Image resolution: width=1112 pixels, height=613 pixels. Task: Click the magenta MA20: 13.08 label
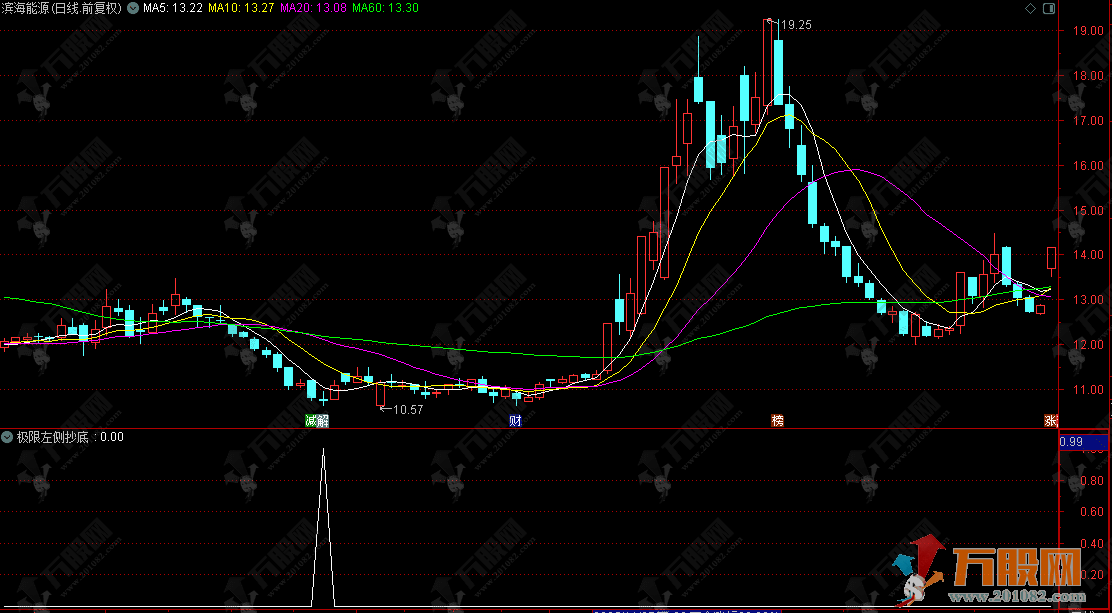click(313, 8)
